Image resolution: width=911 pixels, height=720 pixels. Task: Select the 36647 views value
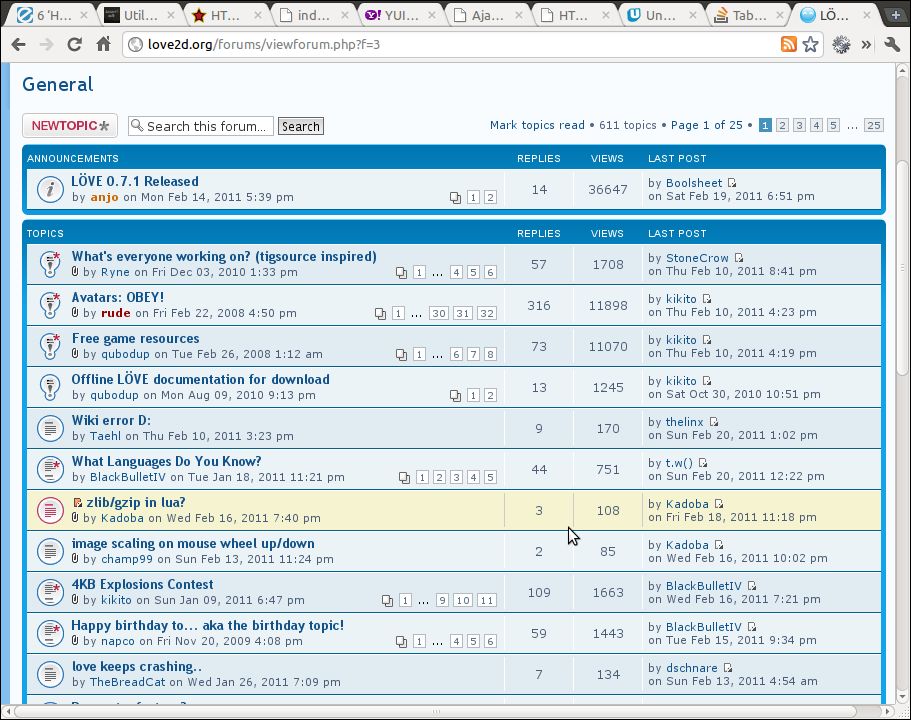(x=608, y=189)
